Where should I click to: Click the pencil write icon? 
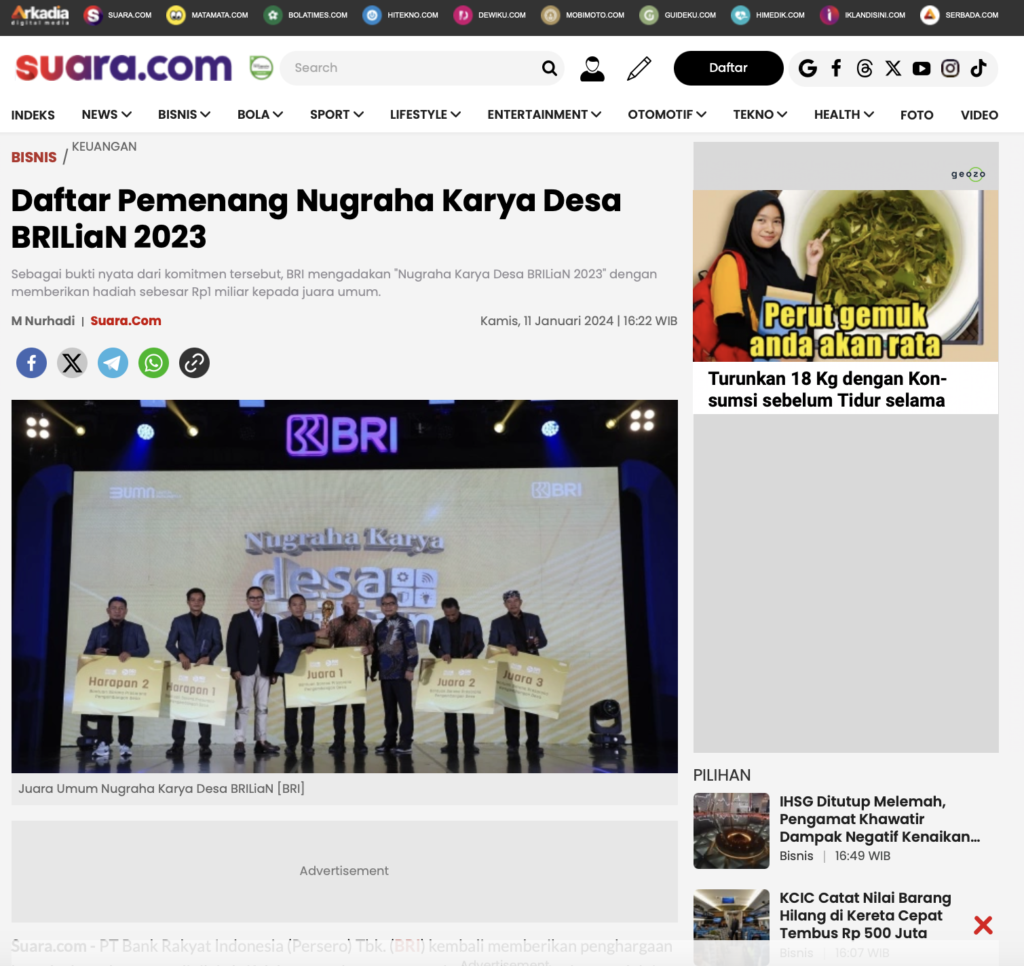[639, 68]
